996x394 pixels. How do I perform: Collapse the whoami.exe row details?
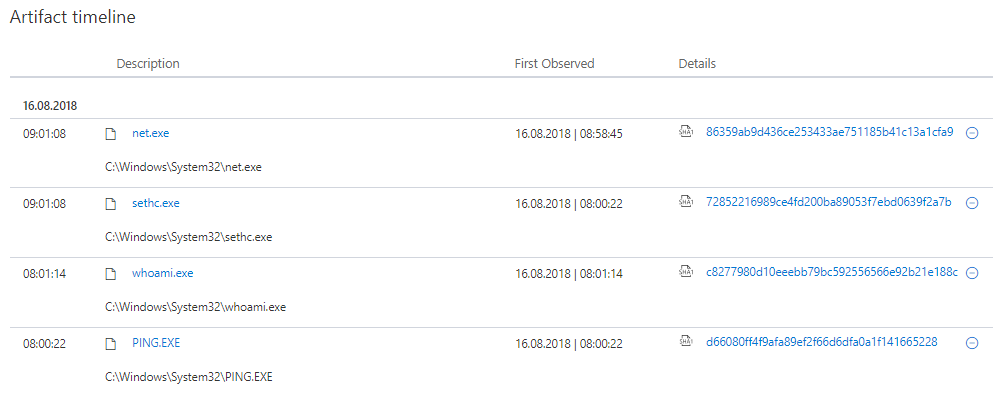pyautogui.click(x=971, y=273)
